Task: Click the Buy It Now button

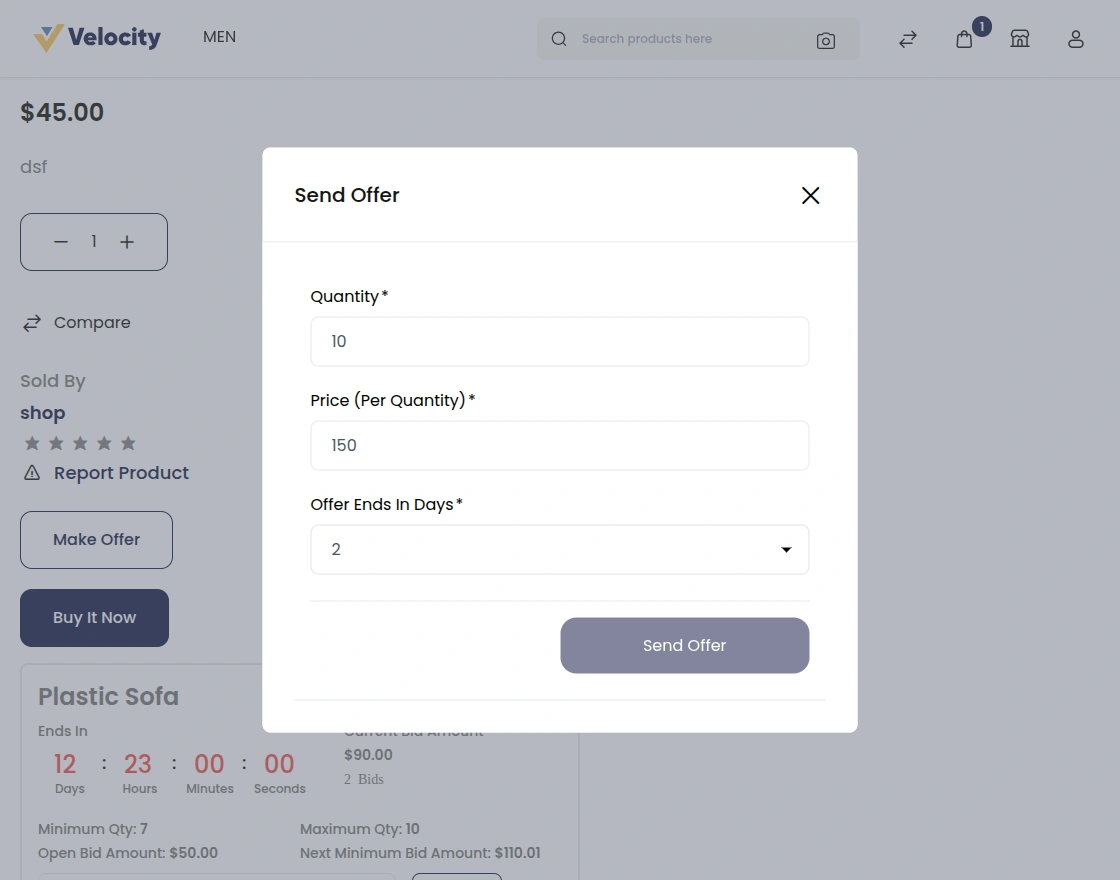Action: 94,617
